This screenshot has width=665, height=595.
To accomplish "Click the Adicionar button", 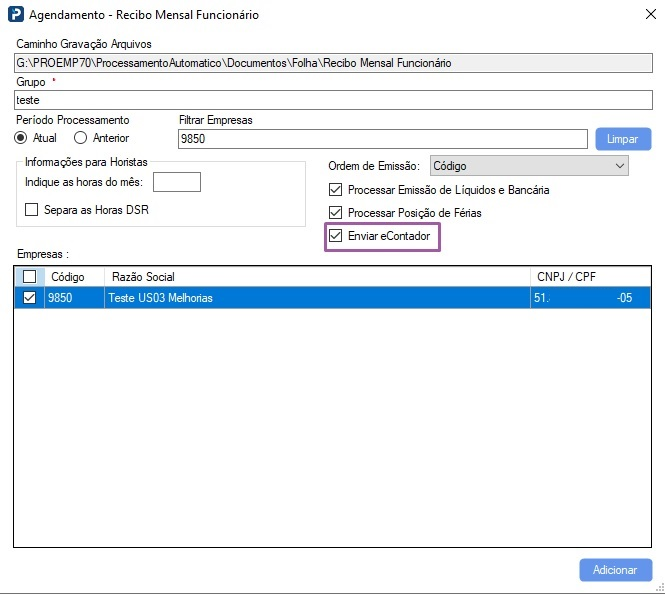I will pyautogui.click(x=615, y=569).
